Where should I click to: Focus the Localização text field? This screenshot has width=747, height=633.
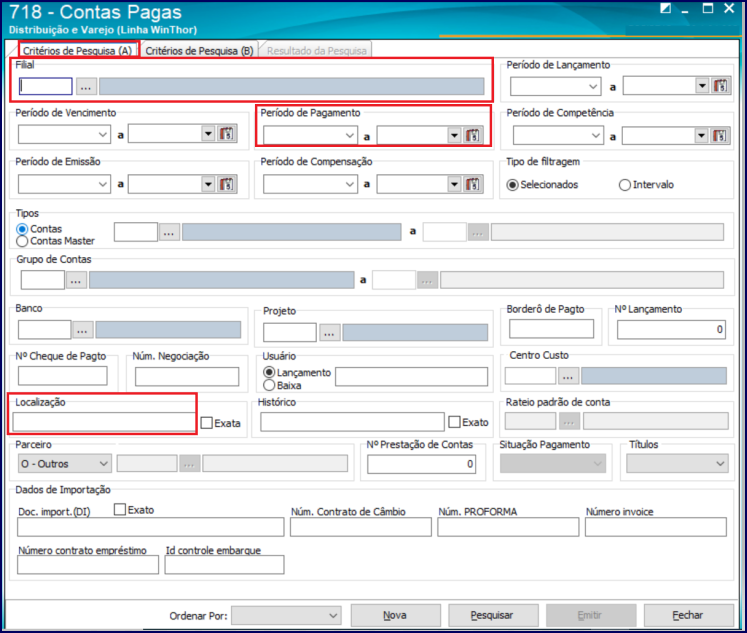point(104,422)
